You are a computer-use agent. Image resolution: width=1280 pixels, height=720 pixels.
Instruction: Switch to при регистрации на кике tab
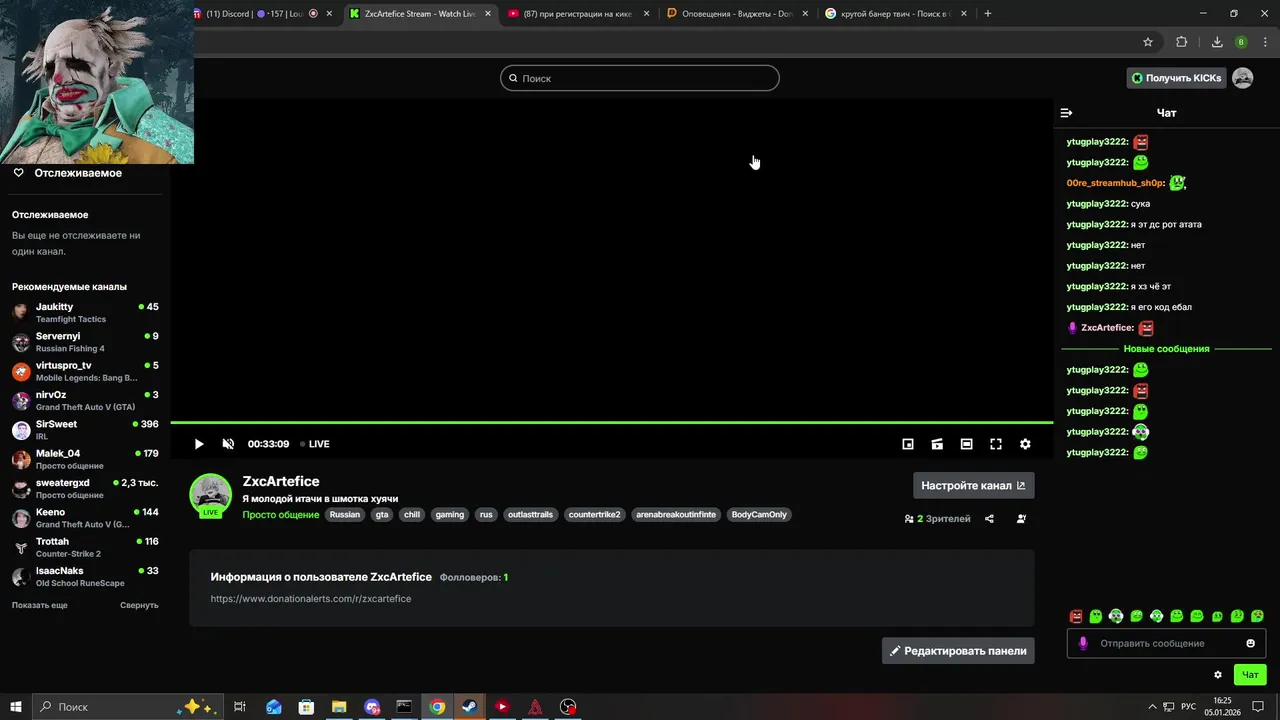[x=579, y=14]
